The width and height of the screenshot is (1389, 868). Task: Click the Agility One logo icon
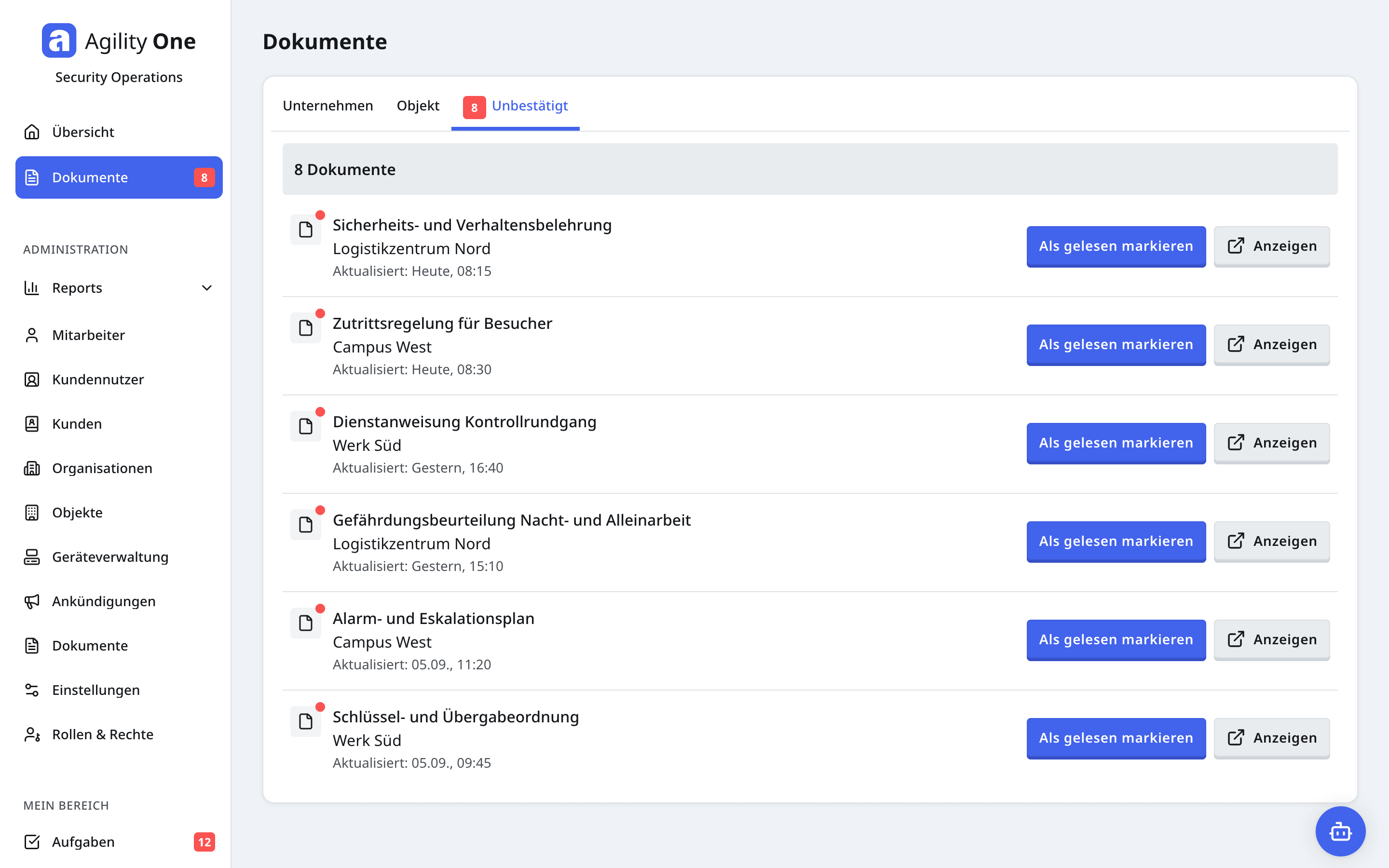tap(59, 41)
